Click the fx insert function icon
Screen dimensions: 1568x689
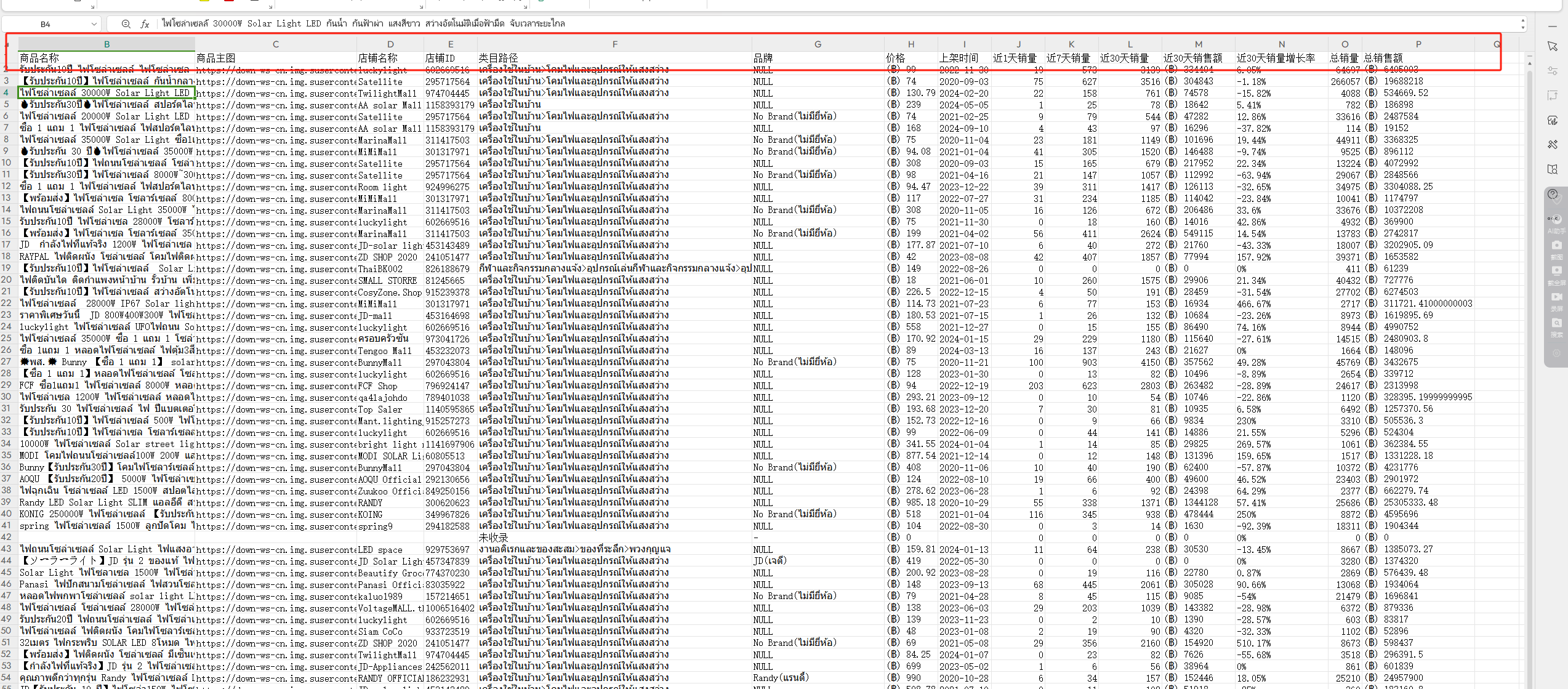145,24
